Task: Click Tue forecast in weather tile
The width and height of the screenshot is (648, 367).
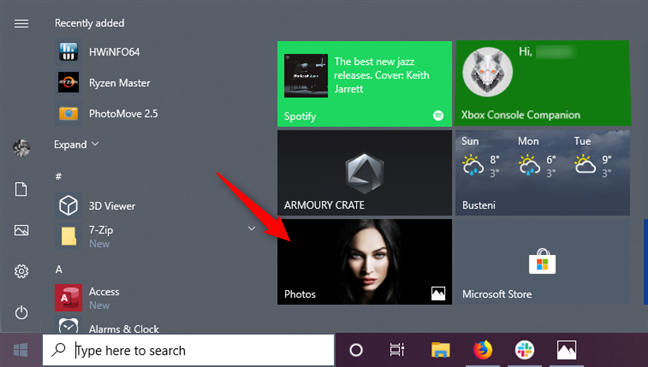Action: [593, 157]
